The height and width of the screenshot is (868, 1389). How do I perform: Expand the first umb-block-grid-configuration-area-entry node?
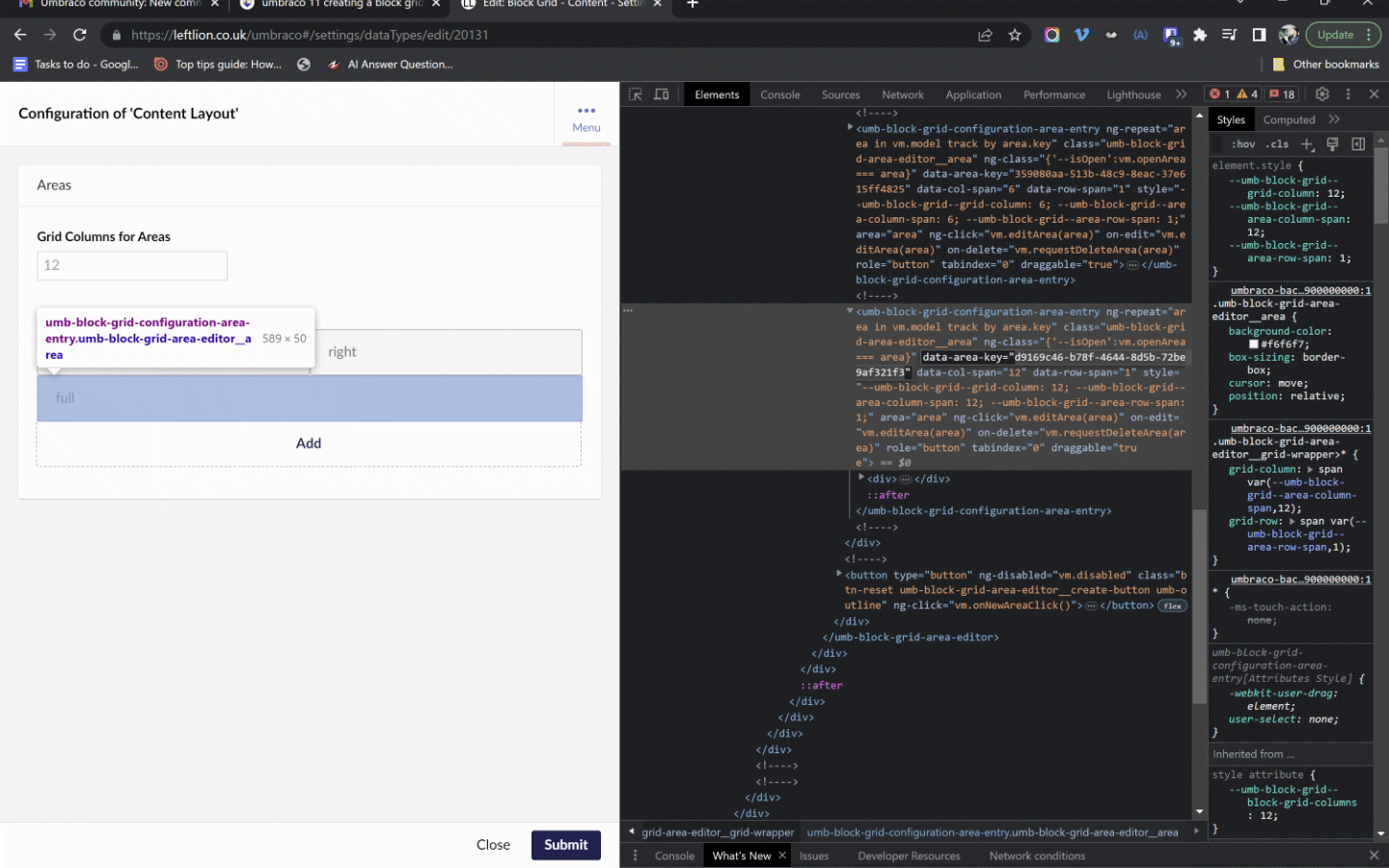click(x=850, y=127)
